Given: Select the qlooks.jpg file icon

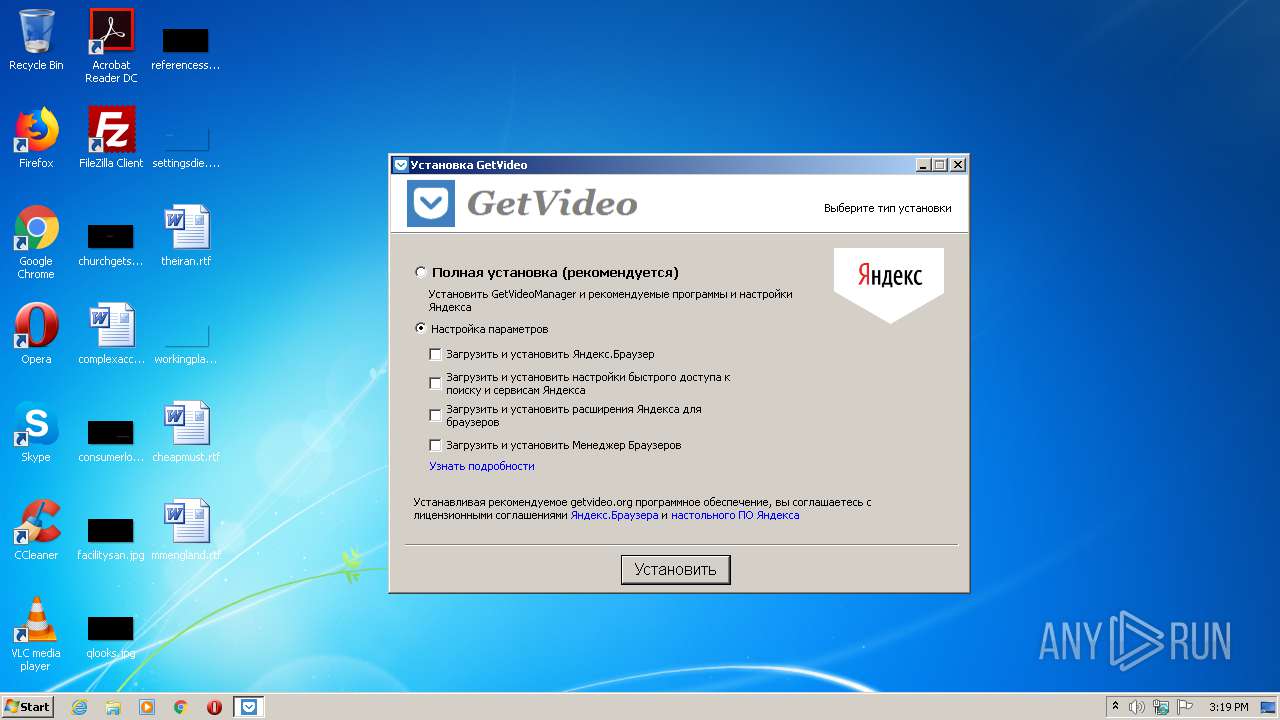Looking at the screenshot, I should click(111, 636).
